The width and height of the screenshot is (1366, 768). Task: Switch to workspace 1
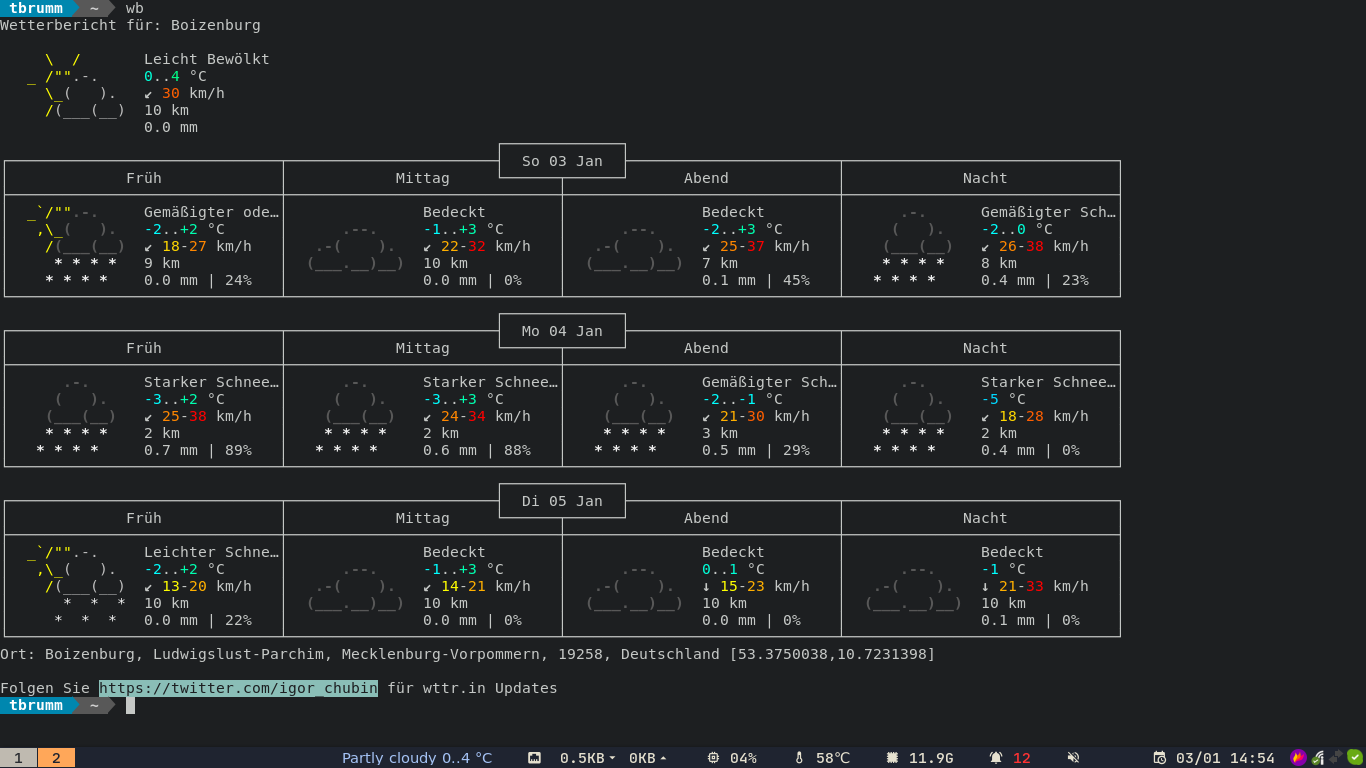point(18,758)
